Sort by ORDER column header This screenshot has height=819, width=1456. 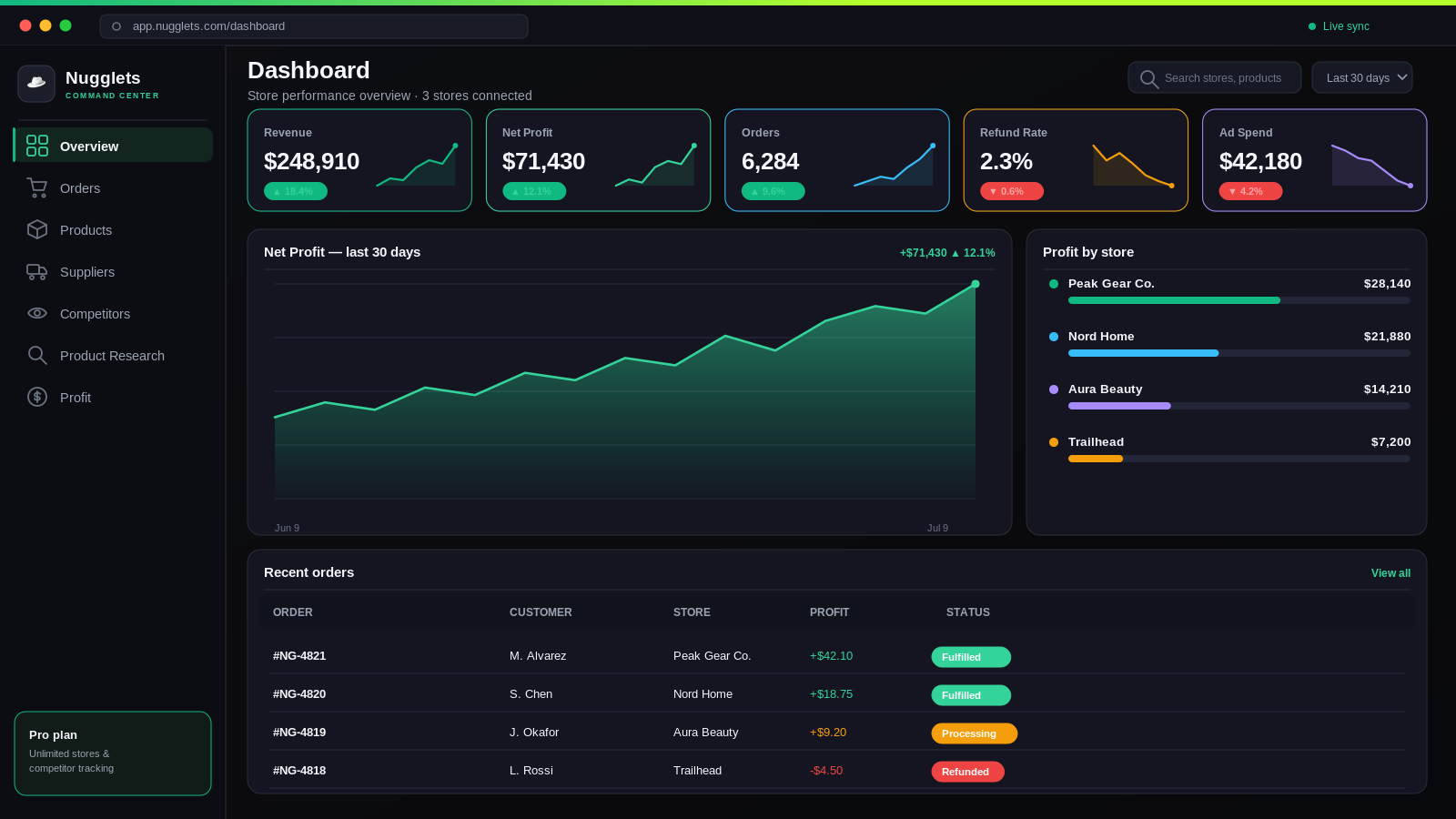293,612
